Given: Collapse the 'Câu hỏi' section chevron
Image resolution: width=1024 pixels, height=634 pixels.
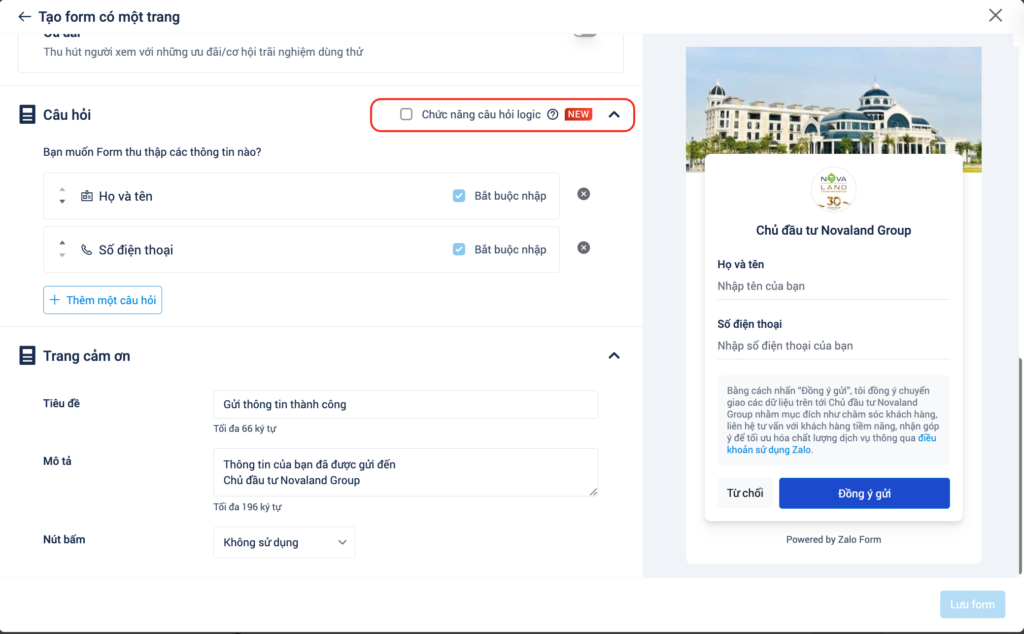Looking at the screenshot, I should click(x=614, y=114).
